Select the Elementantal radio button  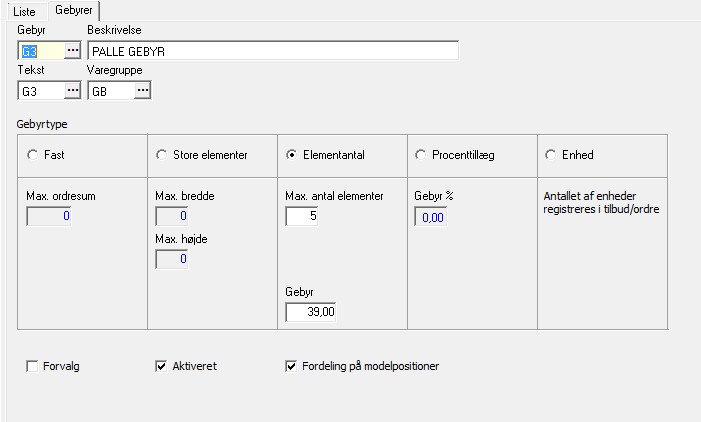(x=292, y=155)
